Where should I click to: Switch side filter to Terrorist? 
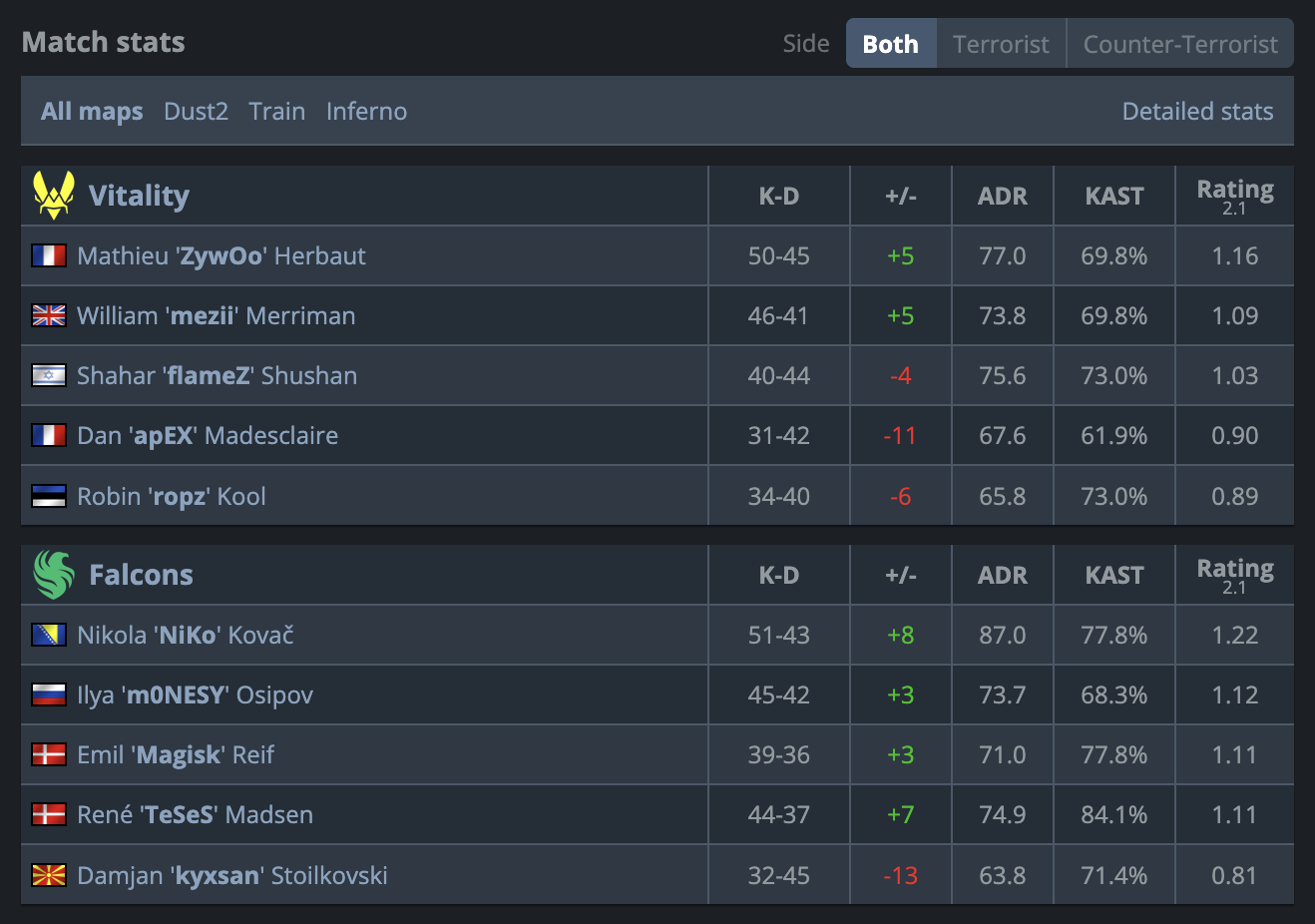1001,44
